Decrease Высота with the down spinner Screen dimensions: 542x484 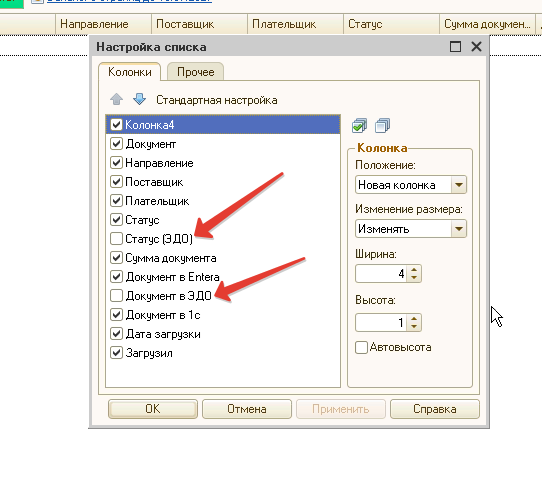click(414, 326)
